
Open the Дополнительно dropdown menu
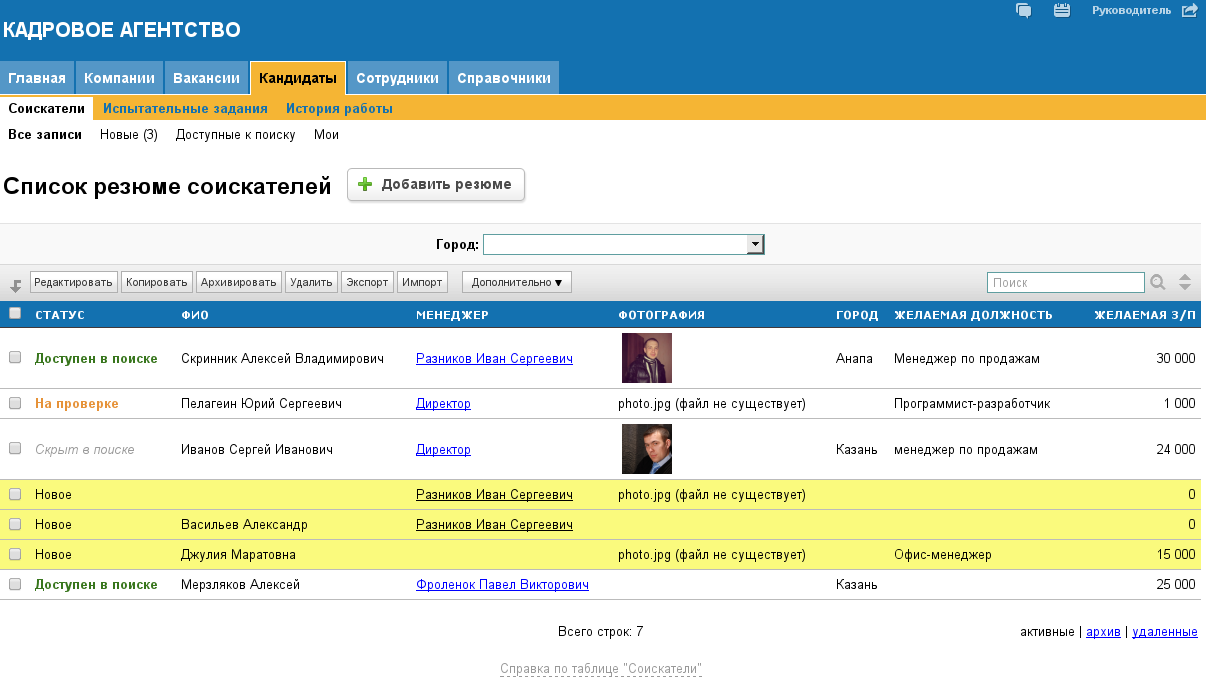[x=516, y=282]
